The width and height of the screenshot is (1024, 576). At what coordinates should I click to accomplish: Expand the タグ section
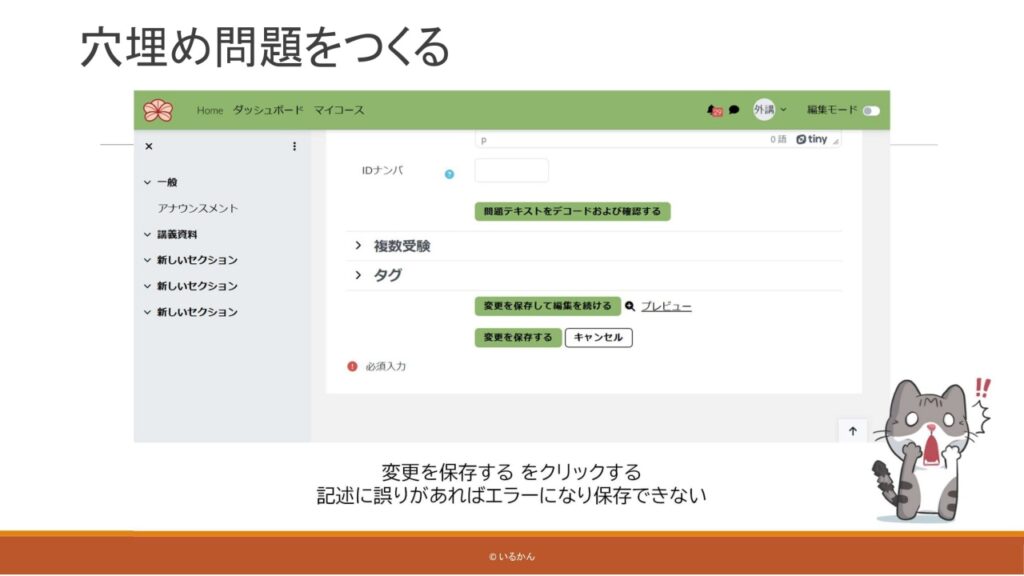[x=358, y=275]
